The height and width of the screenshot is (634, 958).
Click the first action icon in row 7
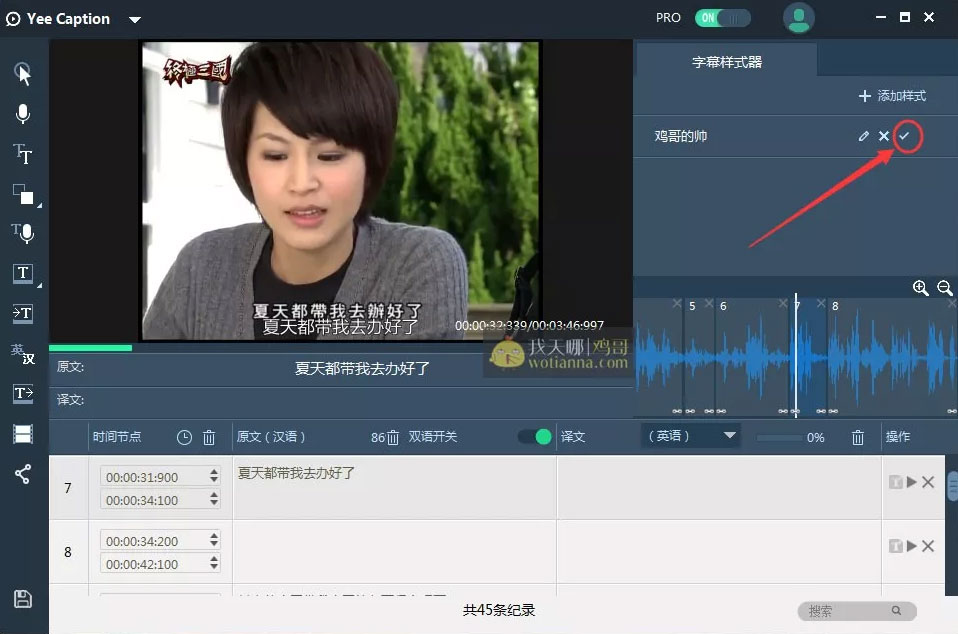point(896,482)
